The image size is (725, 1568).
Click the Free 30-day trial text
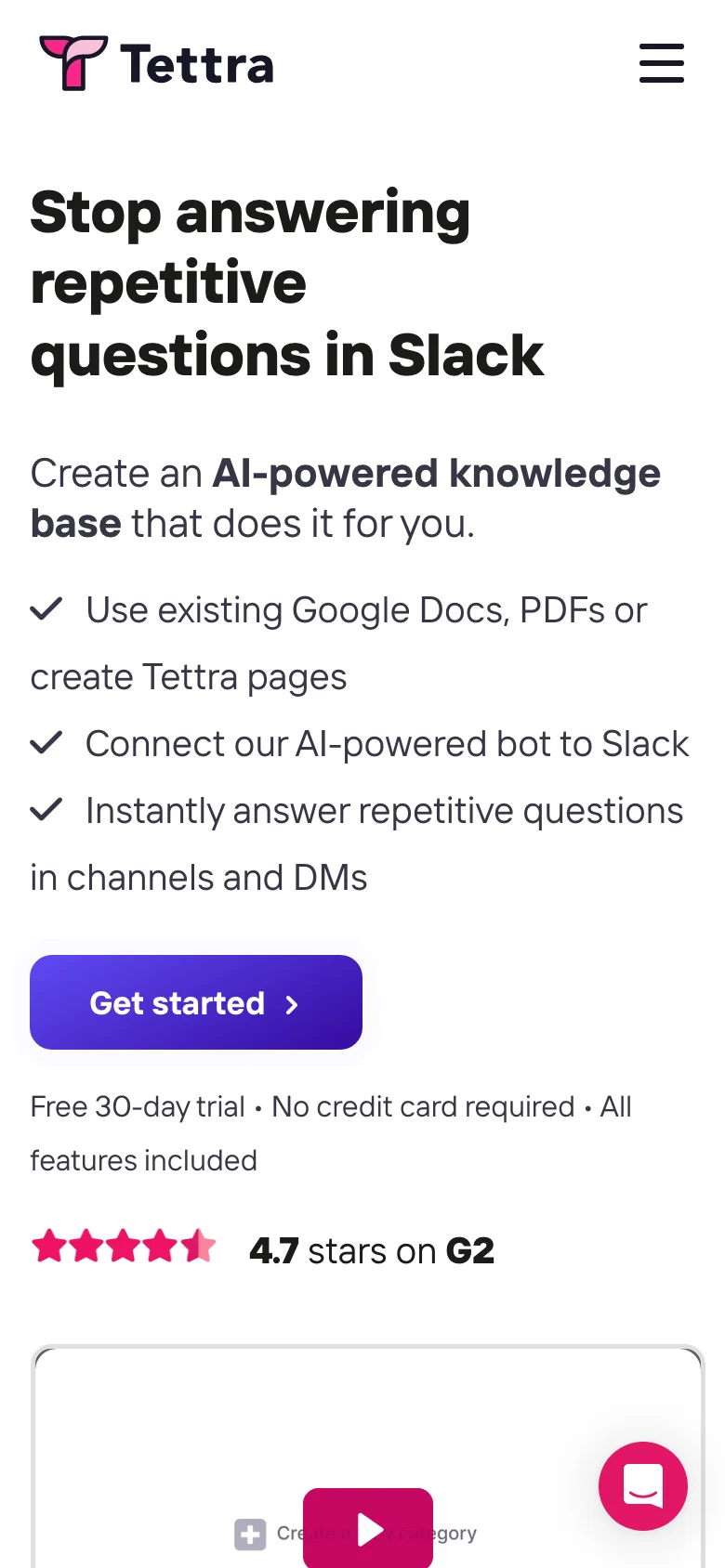[x=138, y=1106]
